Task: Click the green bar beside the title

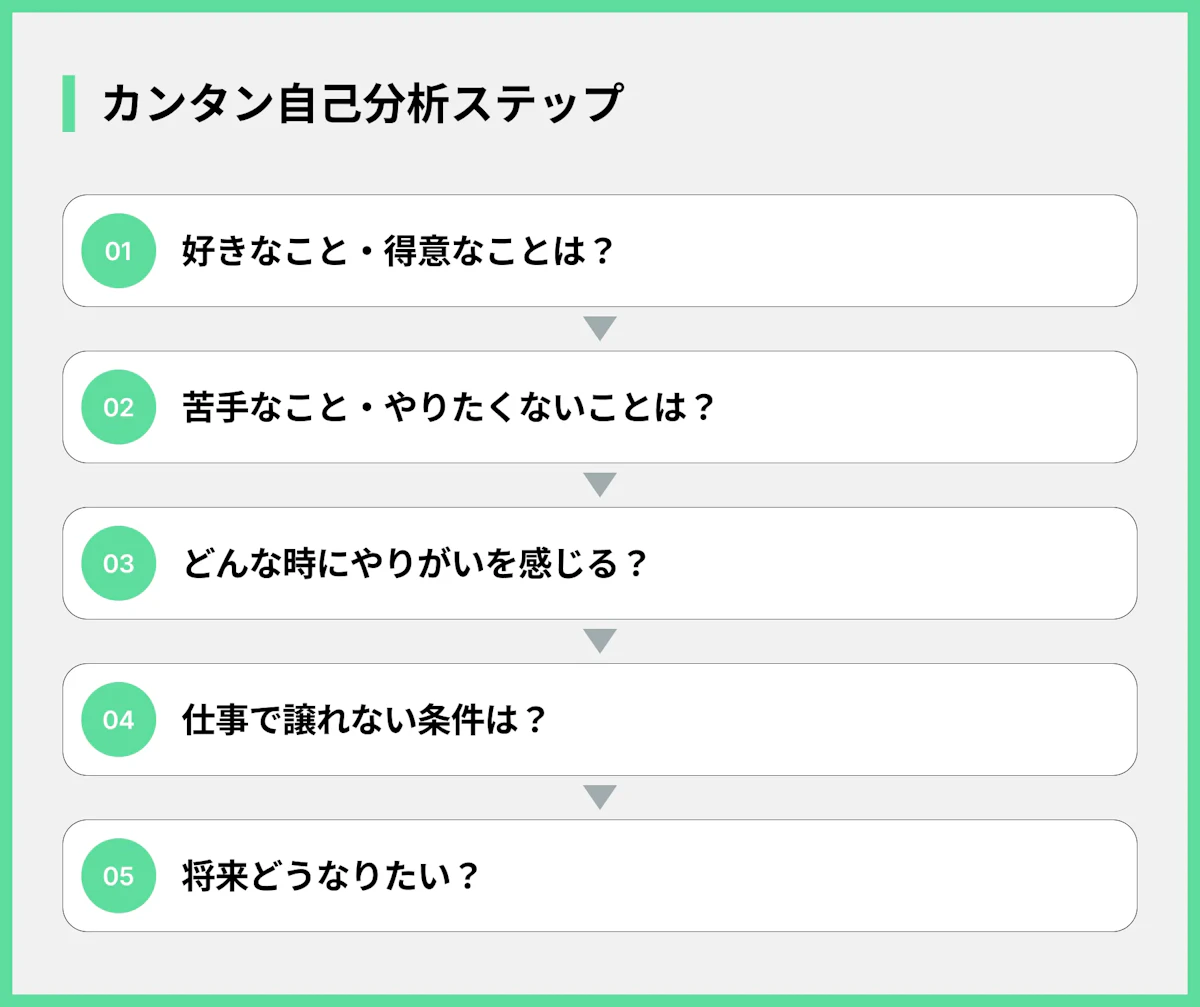Action: pyautogui.click(x=68, y=103)
